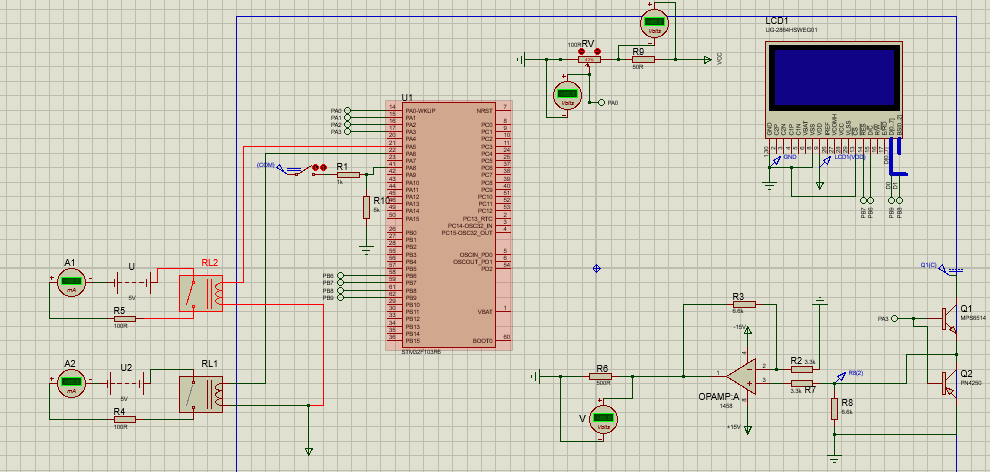Select the VCC power terminal arrow
The width and height of the screenshot is (990, 472).
tap(708, 59)
